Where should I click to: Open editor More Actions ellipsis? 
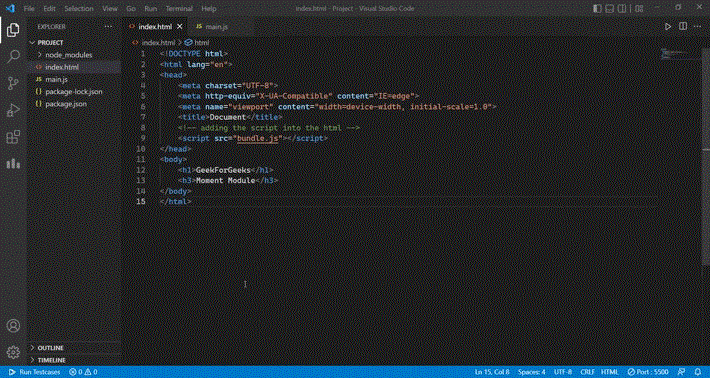tap(697, 27)
